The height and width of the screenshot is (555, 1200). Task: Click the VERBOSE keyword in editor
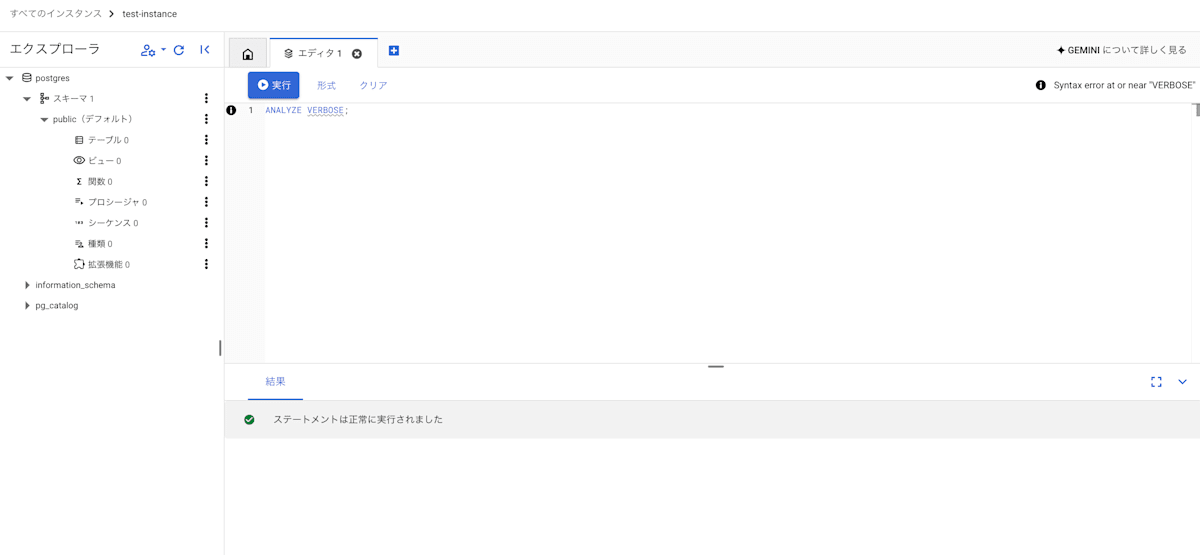pyautogui.click(x=326, y=110)
